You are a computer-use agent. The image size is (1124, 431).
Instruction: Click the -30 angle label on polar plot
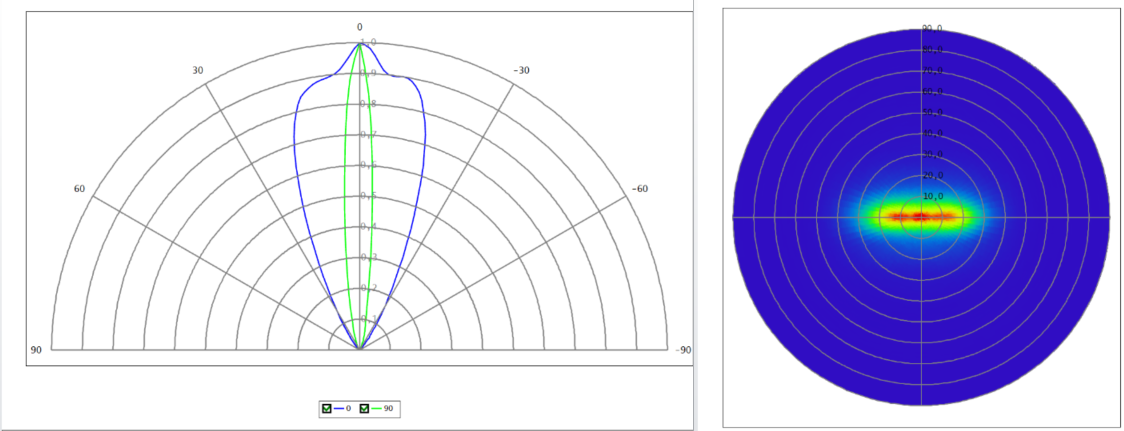(522, 70)
